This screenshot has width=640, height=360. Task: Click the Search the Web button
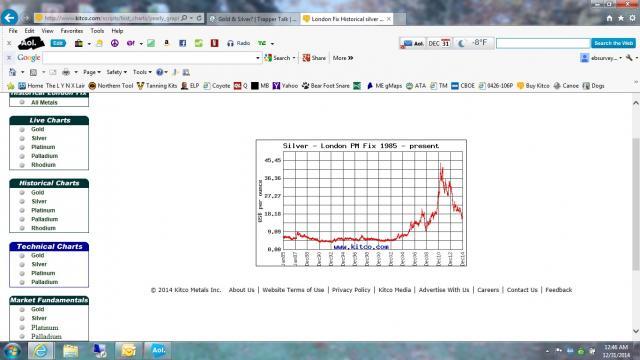point(613,43)
